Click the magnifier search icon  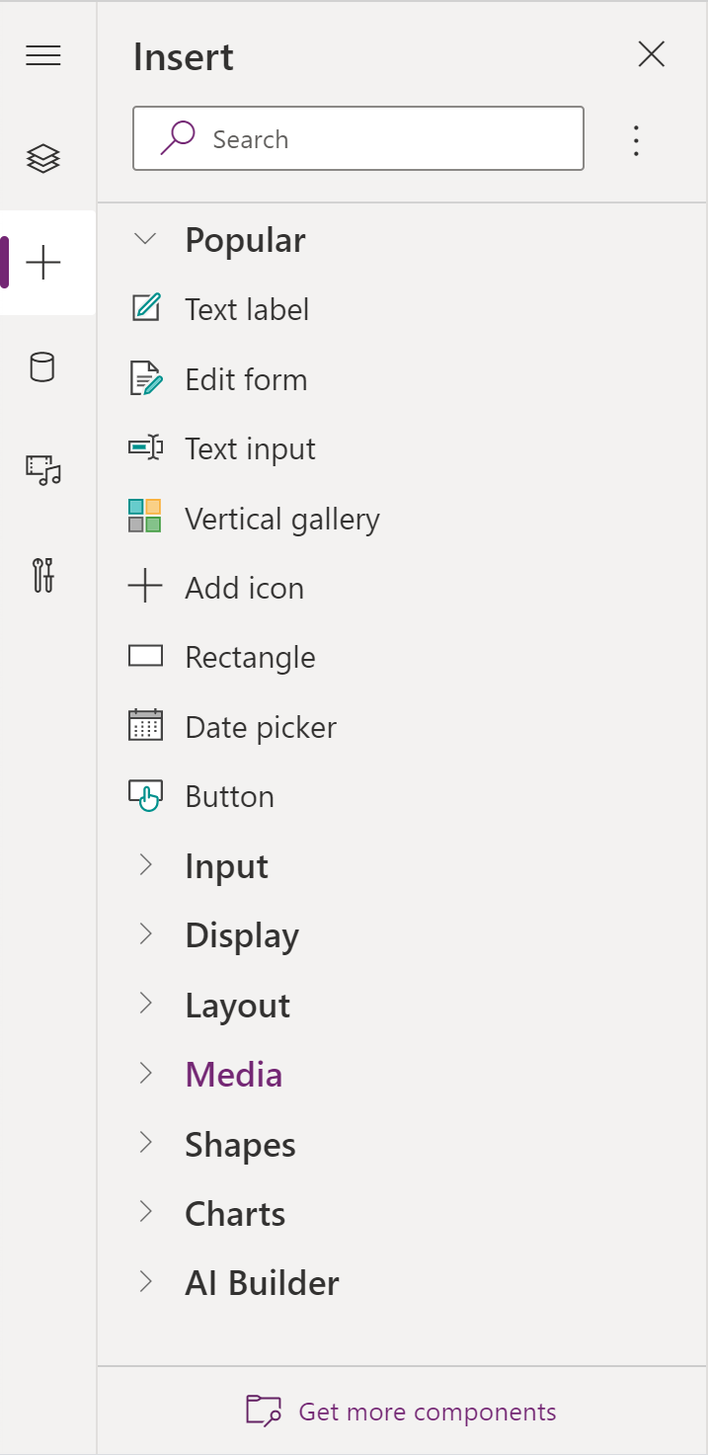tap(177, 138)
